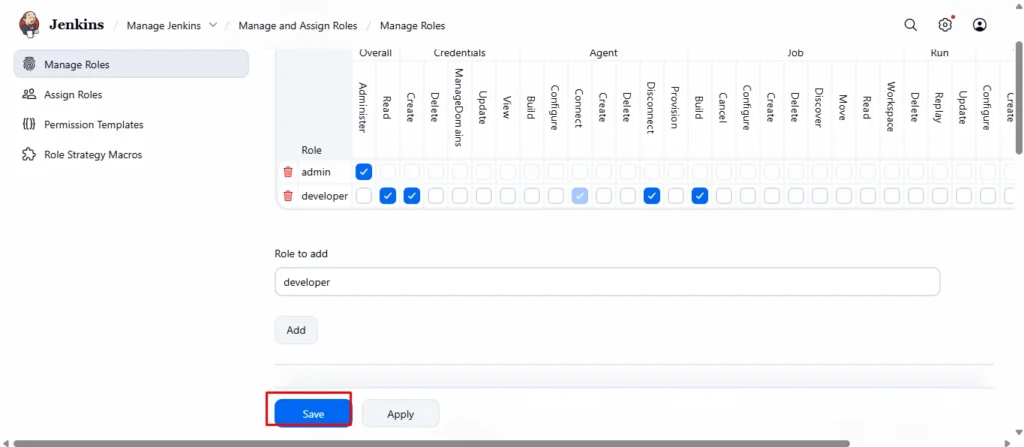This screenshot has height=447, width=1024.
Task: Delete the admin role using trash icon
Action: [288, 172]
